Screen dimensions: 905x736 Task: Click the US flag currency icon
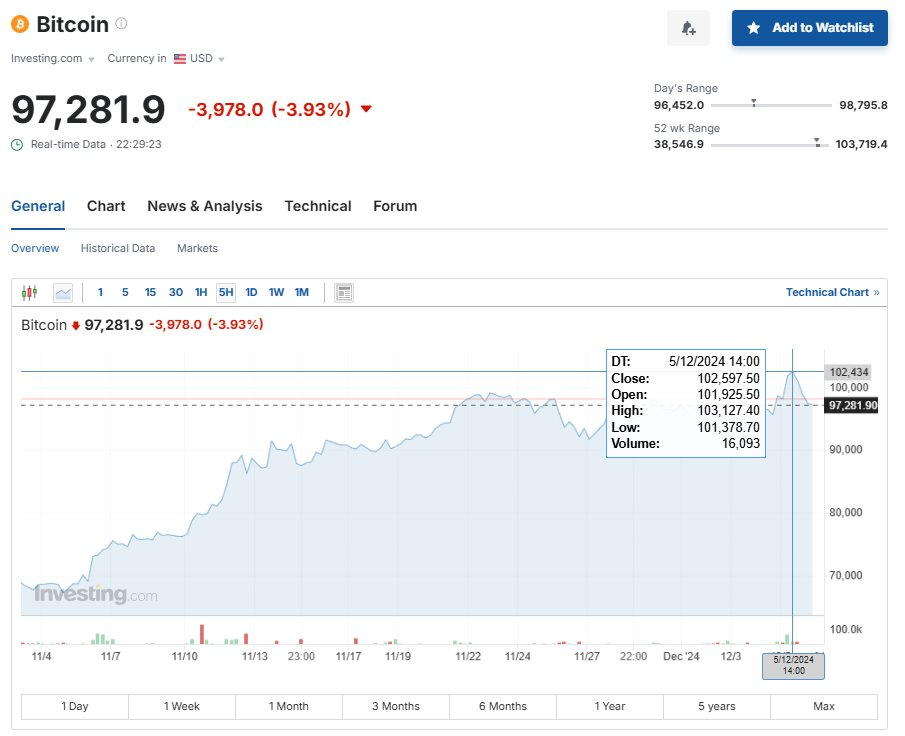[x=180, y=59]
